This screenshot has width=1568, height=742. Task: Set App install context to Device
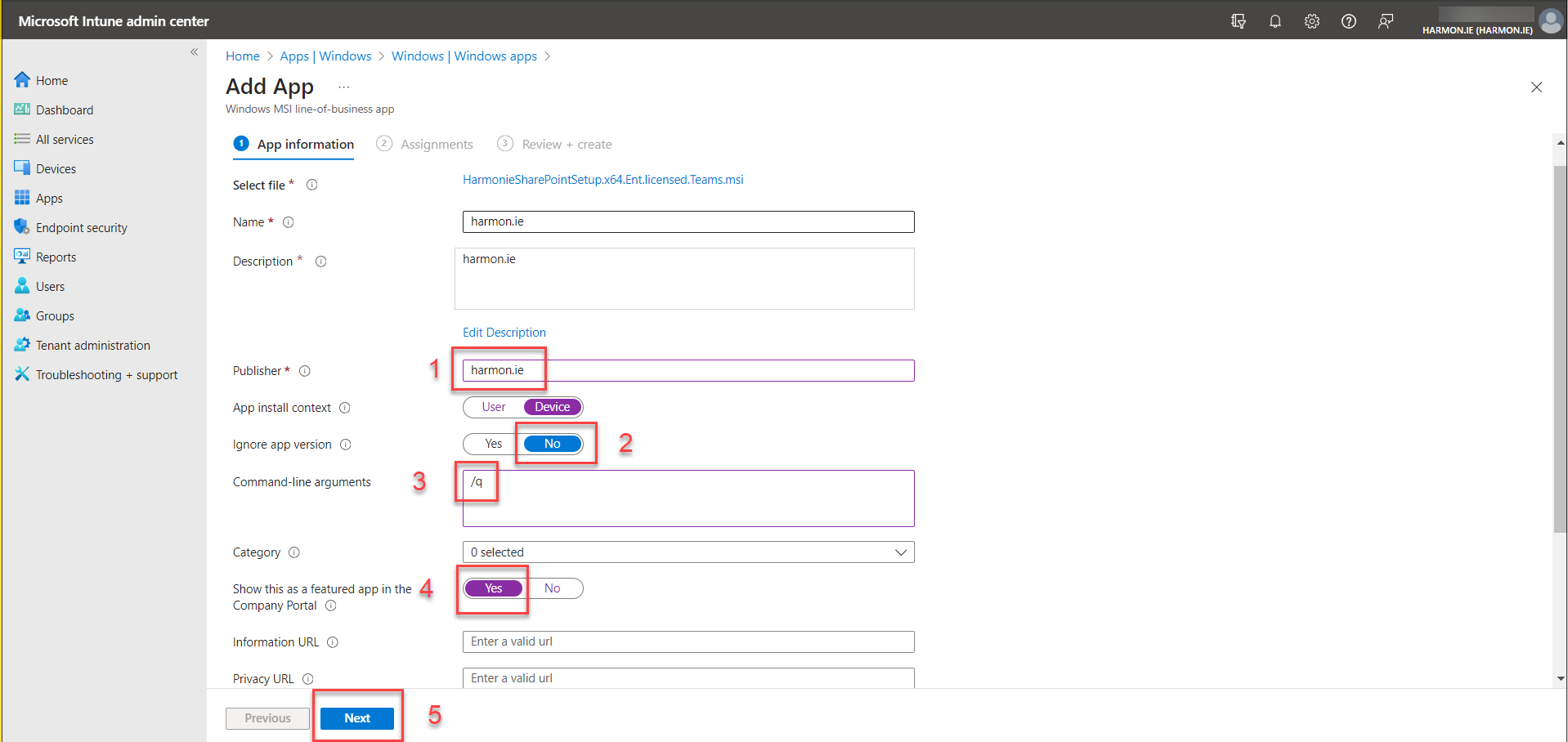(553, 407)
